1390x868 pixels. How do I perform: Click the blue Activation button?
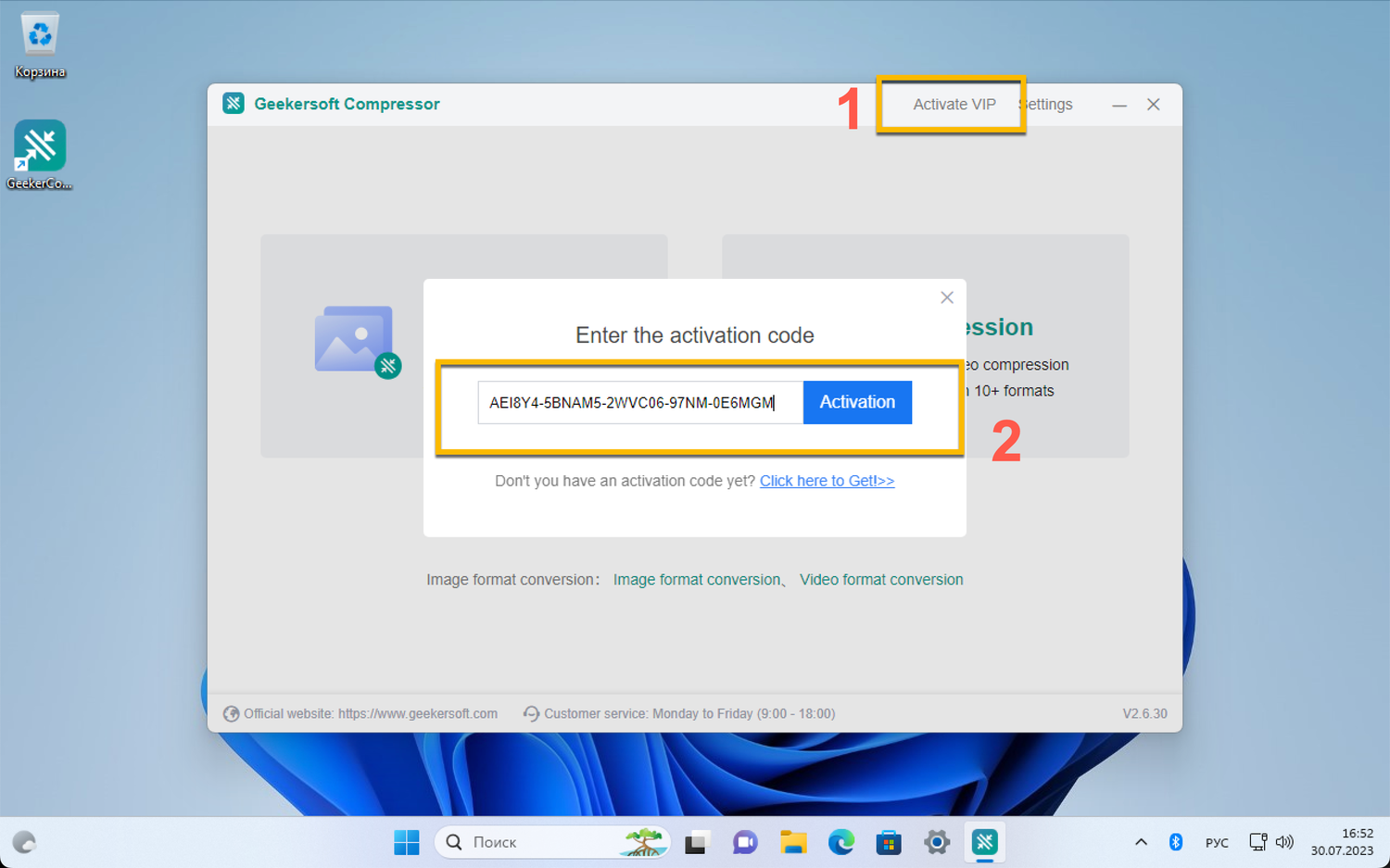857,402
